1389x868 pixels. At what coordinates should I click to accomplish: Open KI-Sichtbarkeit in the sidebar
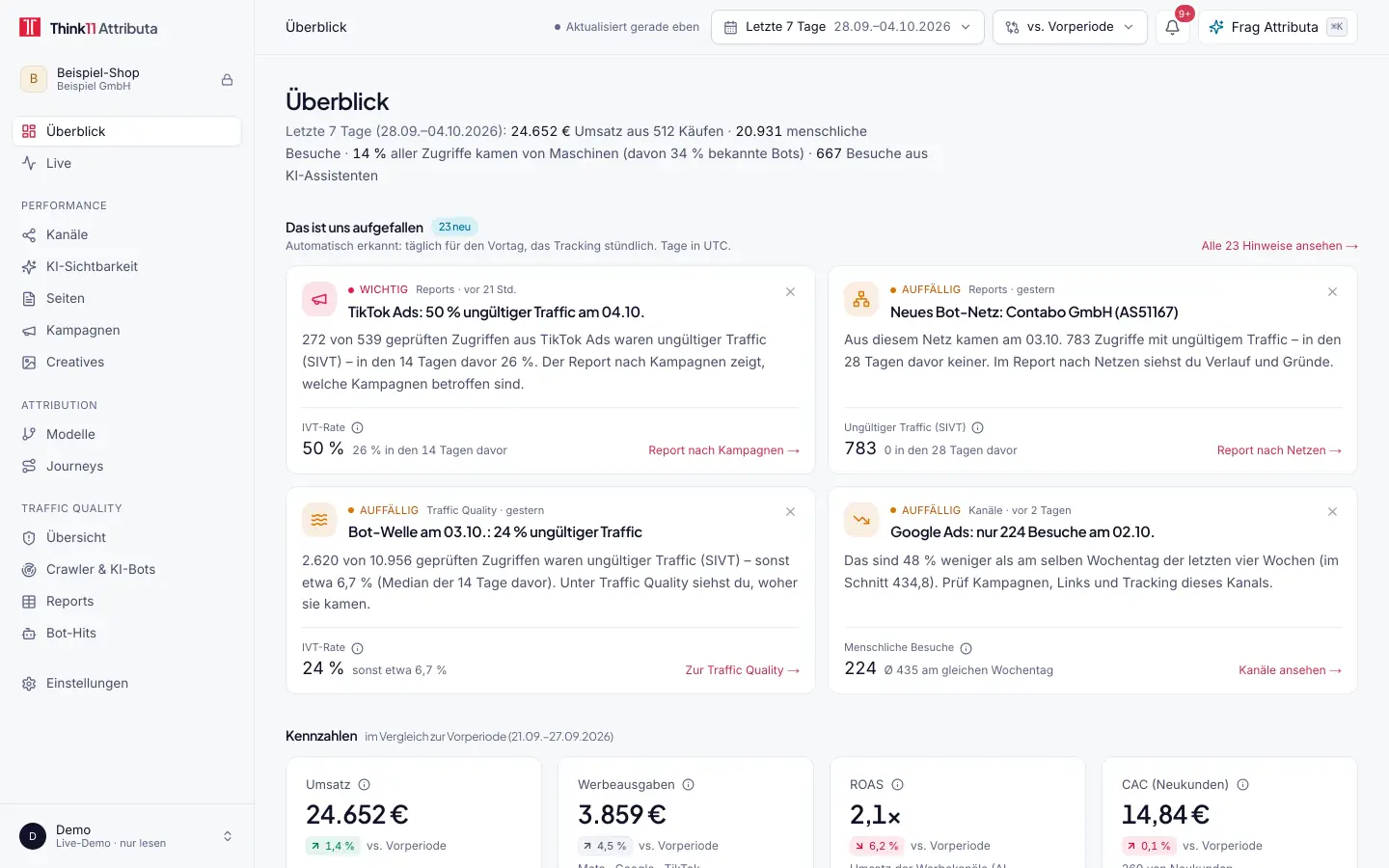(x=126, y=266)
